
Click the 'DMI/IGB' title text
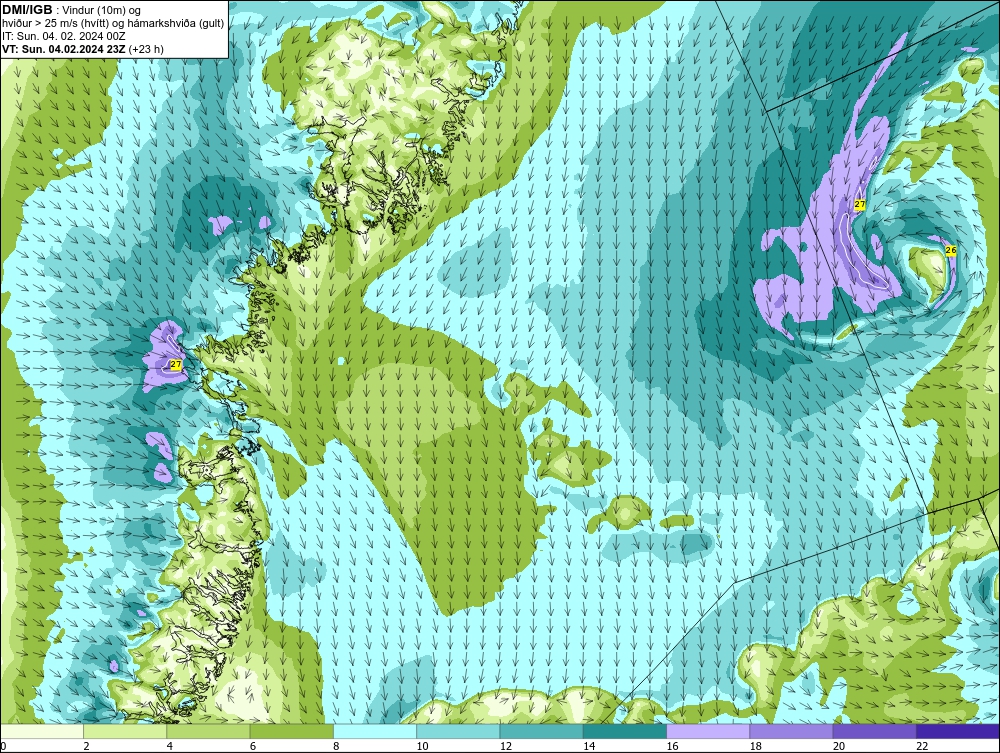pos(27,10)
